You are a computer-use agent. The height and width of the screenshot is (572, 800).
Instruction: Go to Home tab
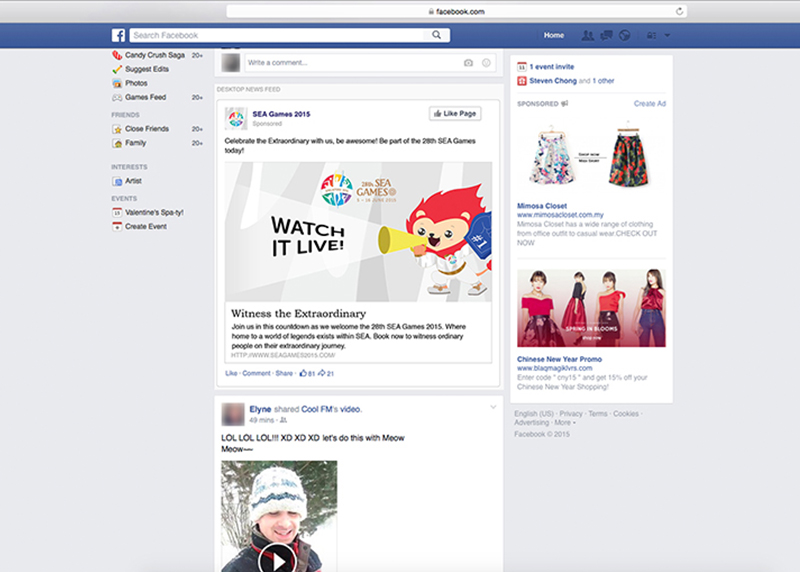click(554, 36)
